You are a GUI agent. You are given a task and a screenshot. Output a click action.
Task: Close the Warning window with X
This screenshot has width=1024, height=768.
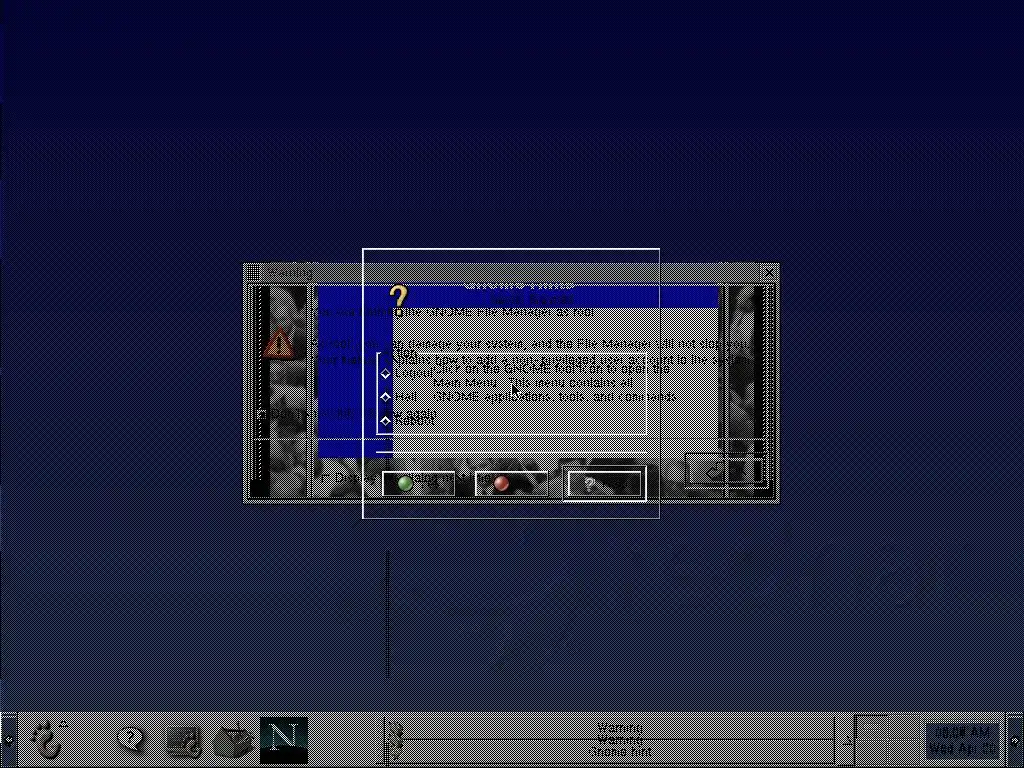(770, 272)
